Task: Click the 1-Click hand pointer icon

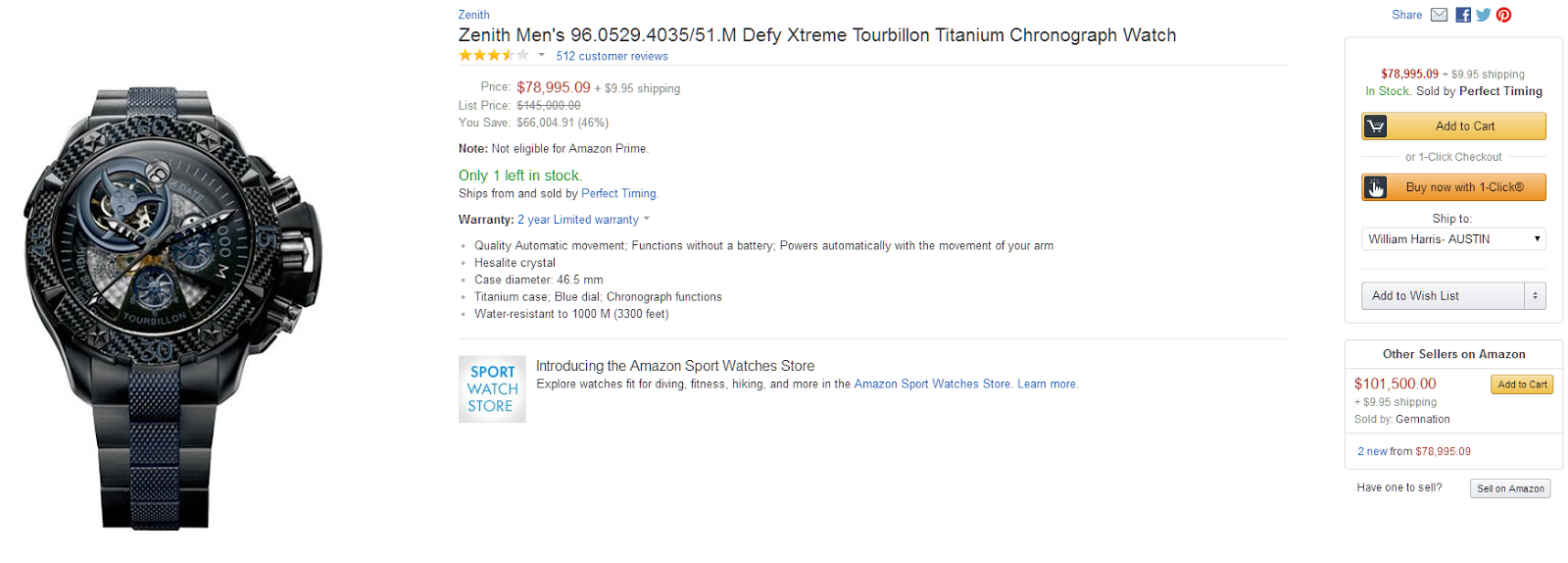Action: pos(1376,187)
